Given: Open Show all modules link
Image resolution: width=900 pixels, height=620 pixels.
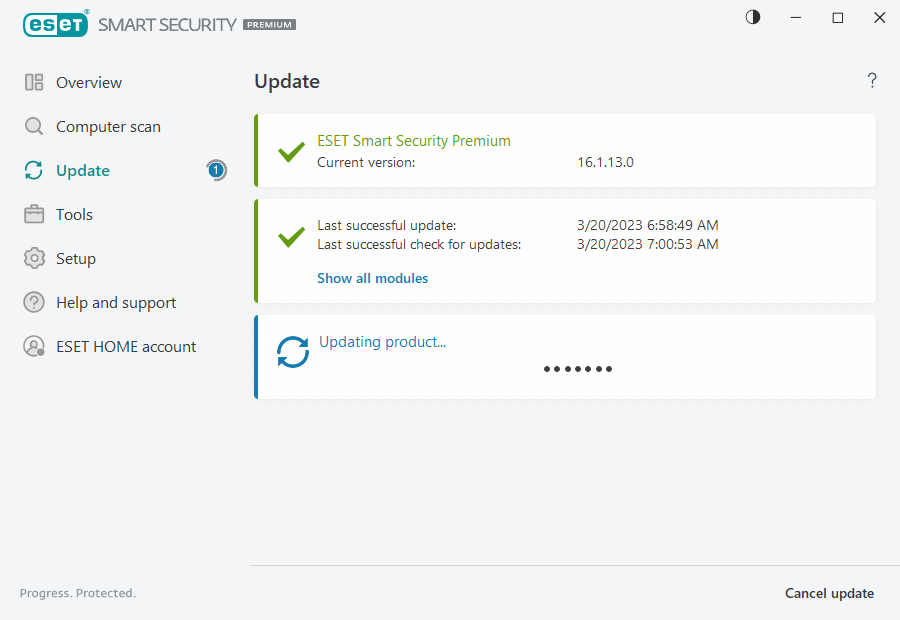Looking at the screenshot, I should [x=372, y=278].
